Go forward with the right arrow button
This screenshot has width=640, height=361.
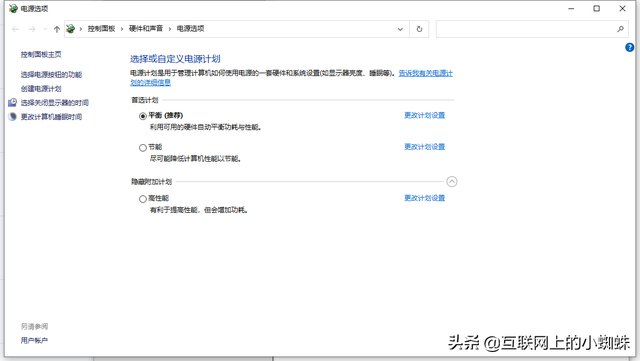click(32, 29)
